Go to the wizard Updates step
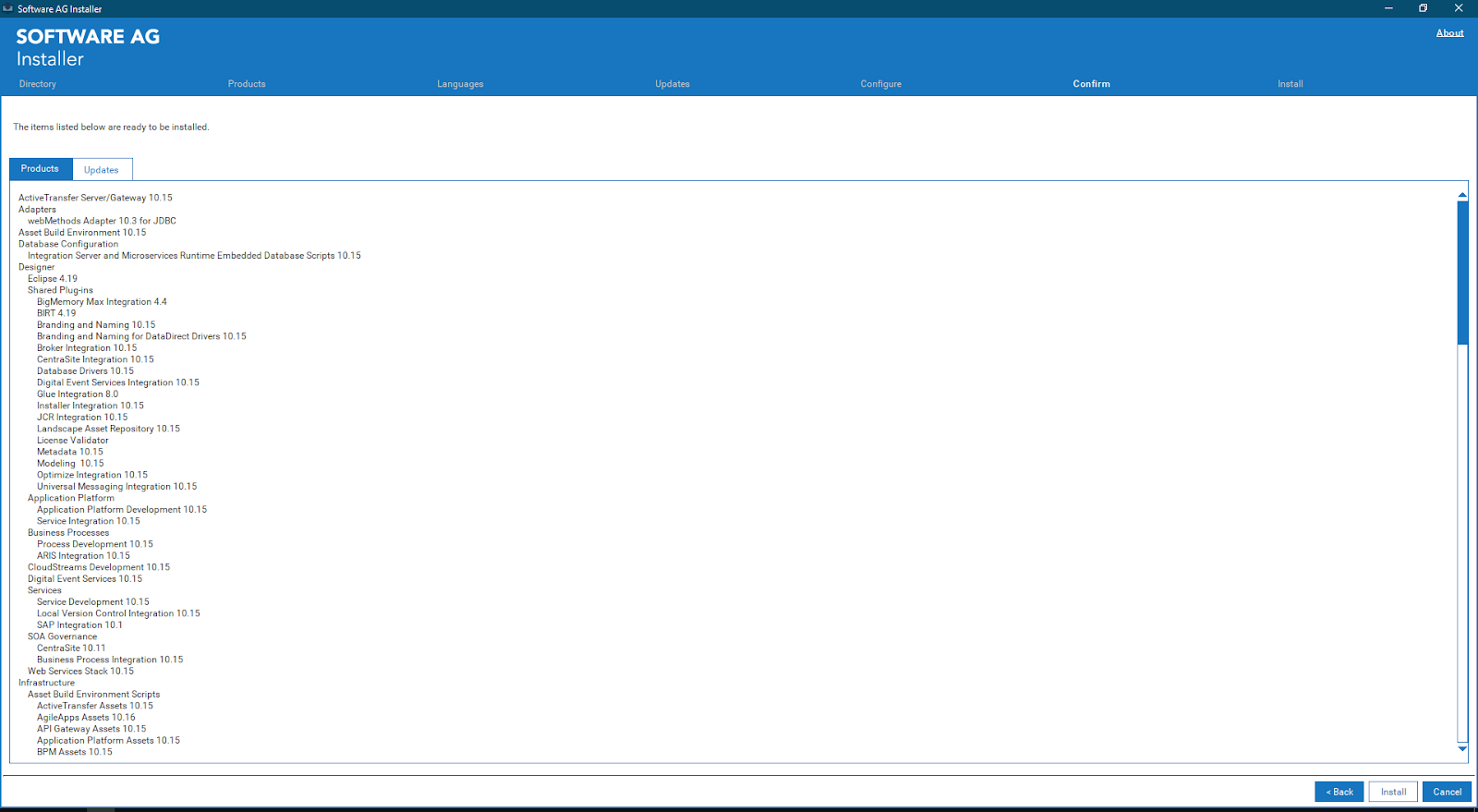Screen dimensions: 1478x812 tap(672, 84)
